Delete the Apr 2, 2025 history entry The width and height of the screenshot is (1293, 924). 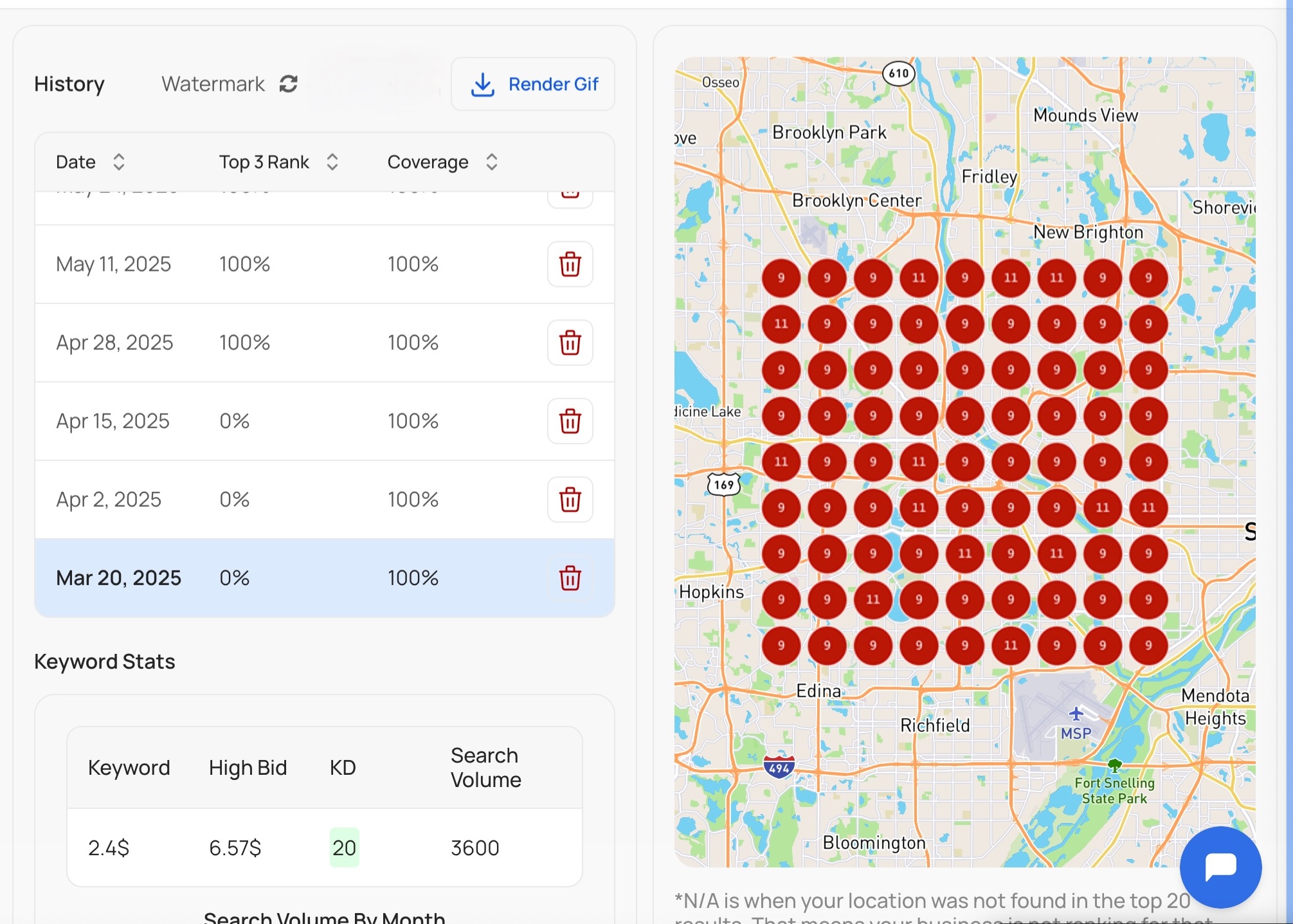(x=570, y=500)
